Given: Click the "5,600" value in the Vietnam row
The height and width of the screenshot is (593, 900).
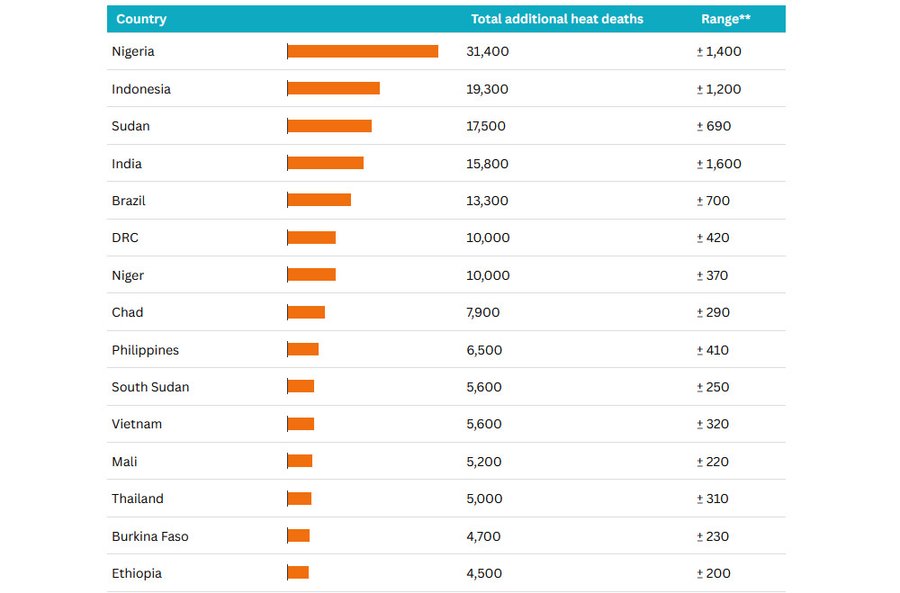Looking at the screenshot, I should tap(484, 424).
